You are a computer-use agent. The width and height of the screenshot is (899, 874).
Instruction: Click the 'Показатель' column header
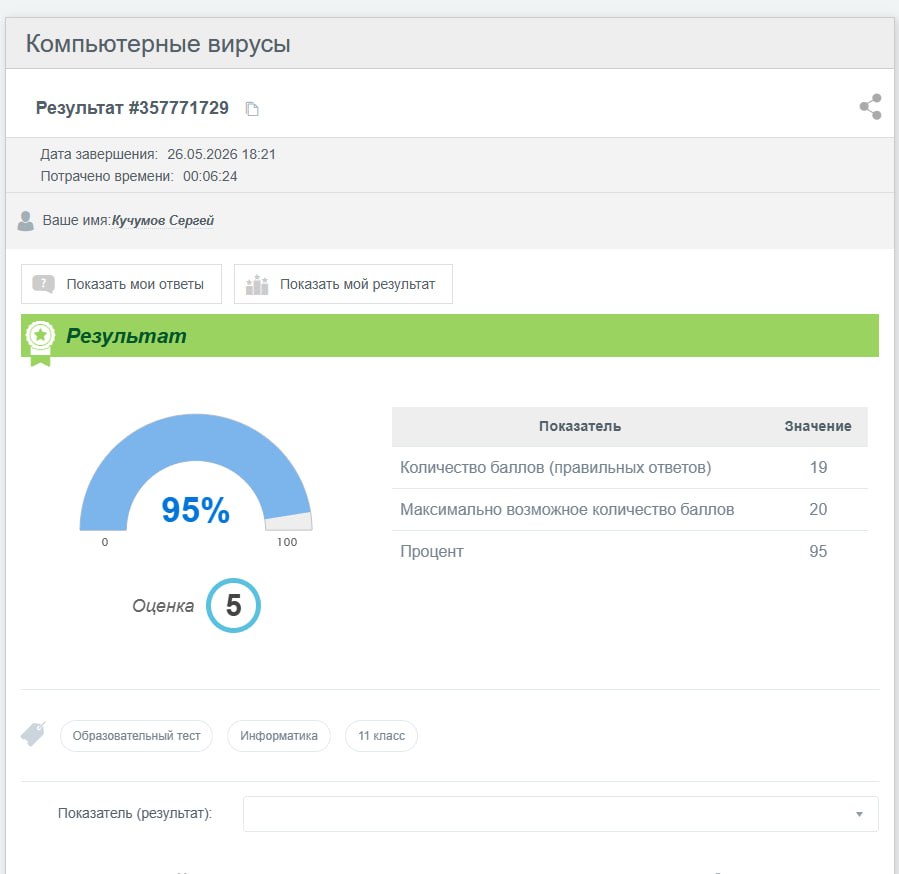point(580,426)
